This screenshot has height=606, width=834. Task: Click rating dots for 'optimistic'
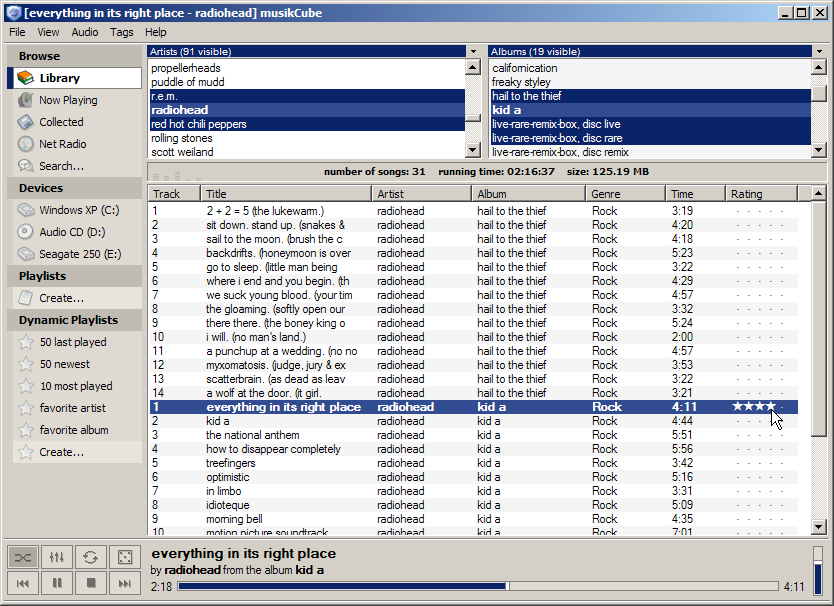point(759,477)
